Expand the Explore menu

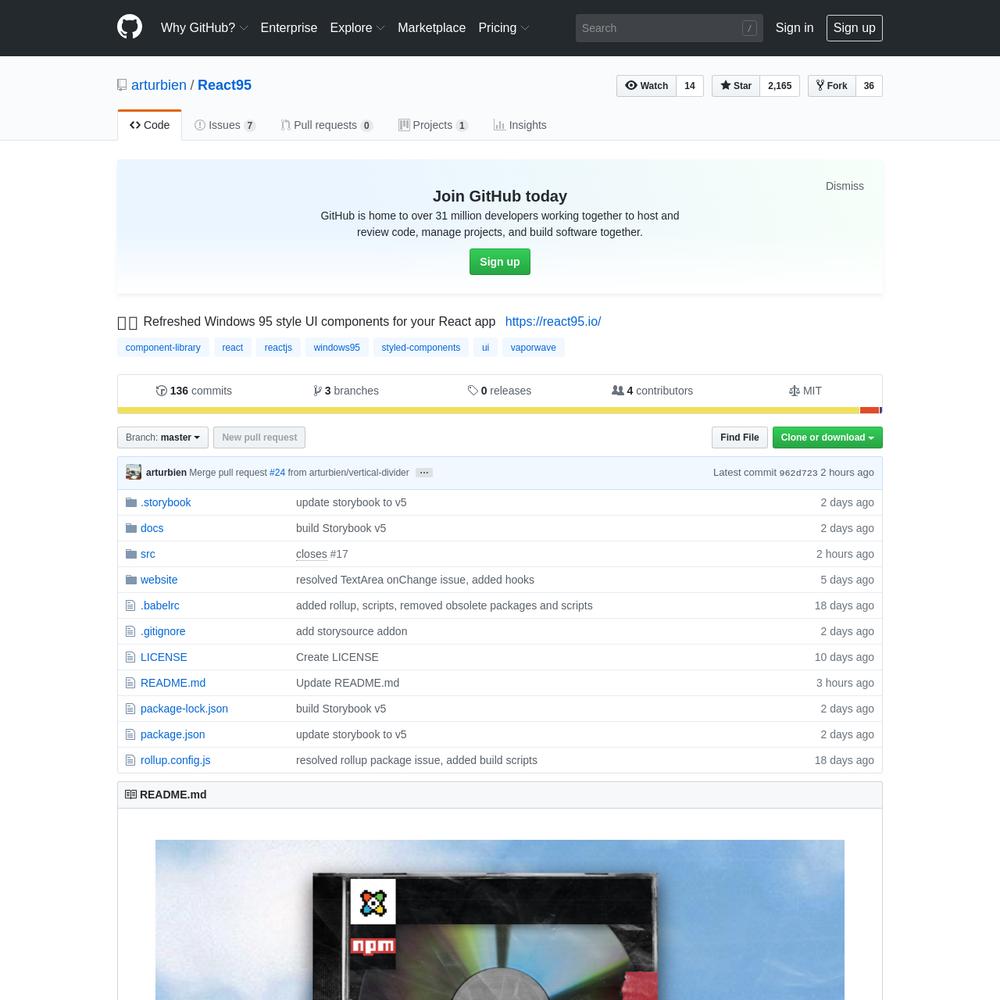[x=357, y=27]
